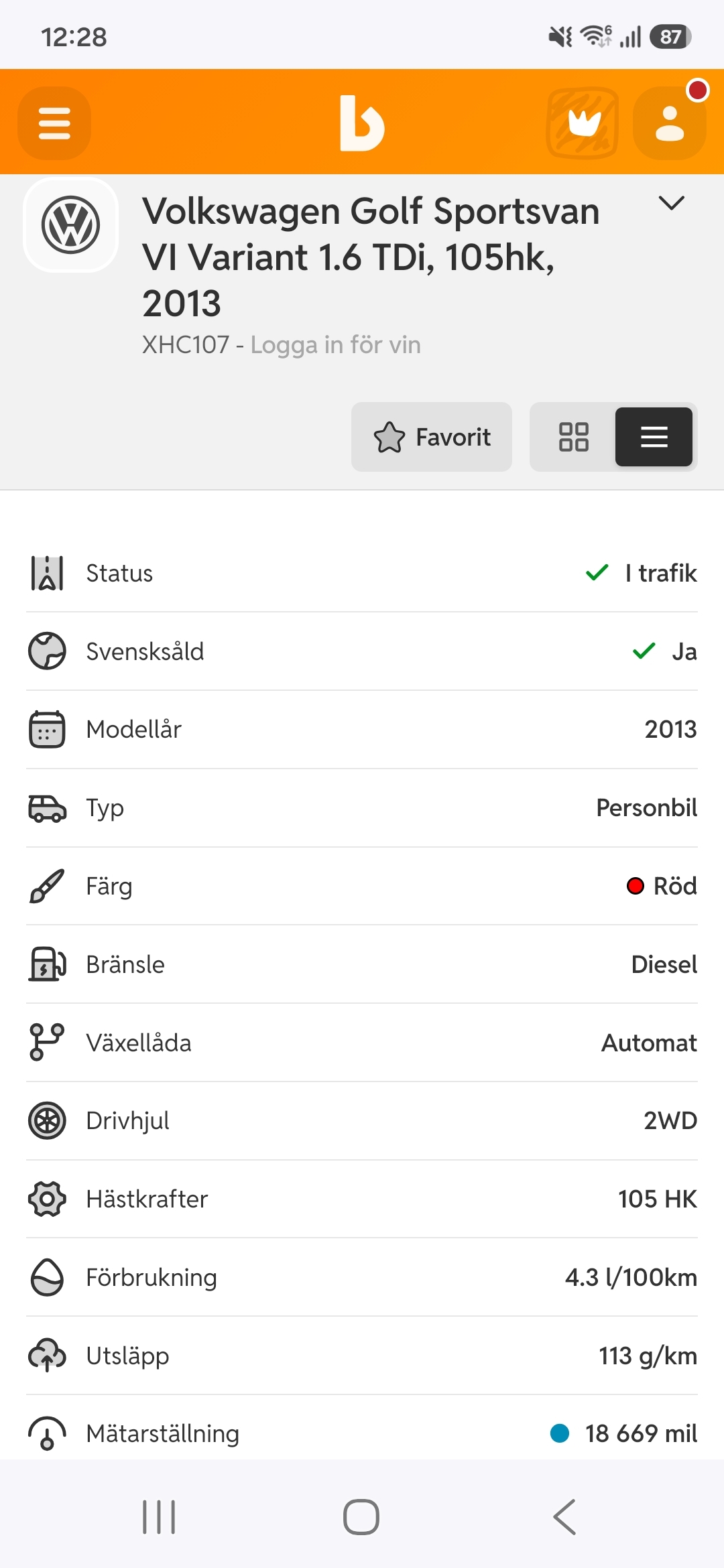Tap the b logo in header

[x=362, y=123]
